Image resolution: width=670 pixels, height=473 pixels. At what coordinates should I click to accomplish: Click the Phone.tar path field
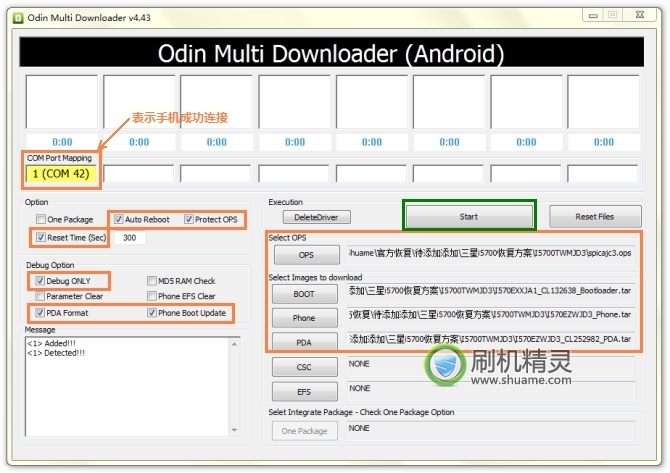(x=491, y=315)
